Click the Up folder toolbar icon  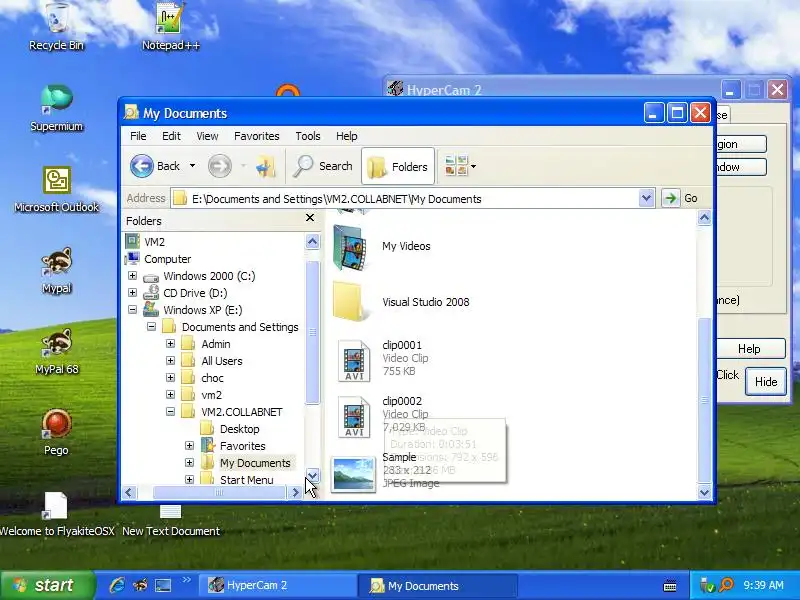click(x=265, y=166)
